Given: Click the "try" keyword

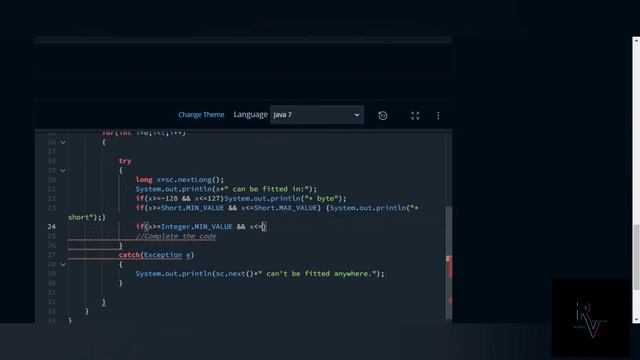Looking at the screenshot, I should [125, 161].
